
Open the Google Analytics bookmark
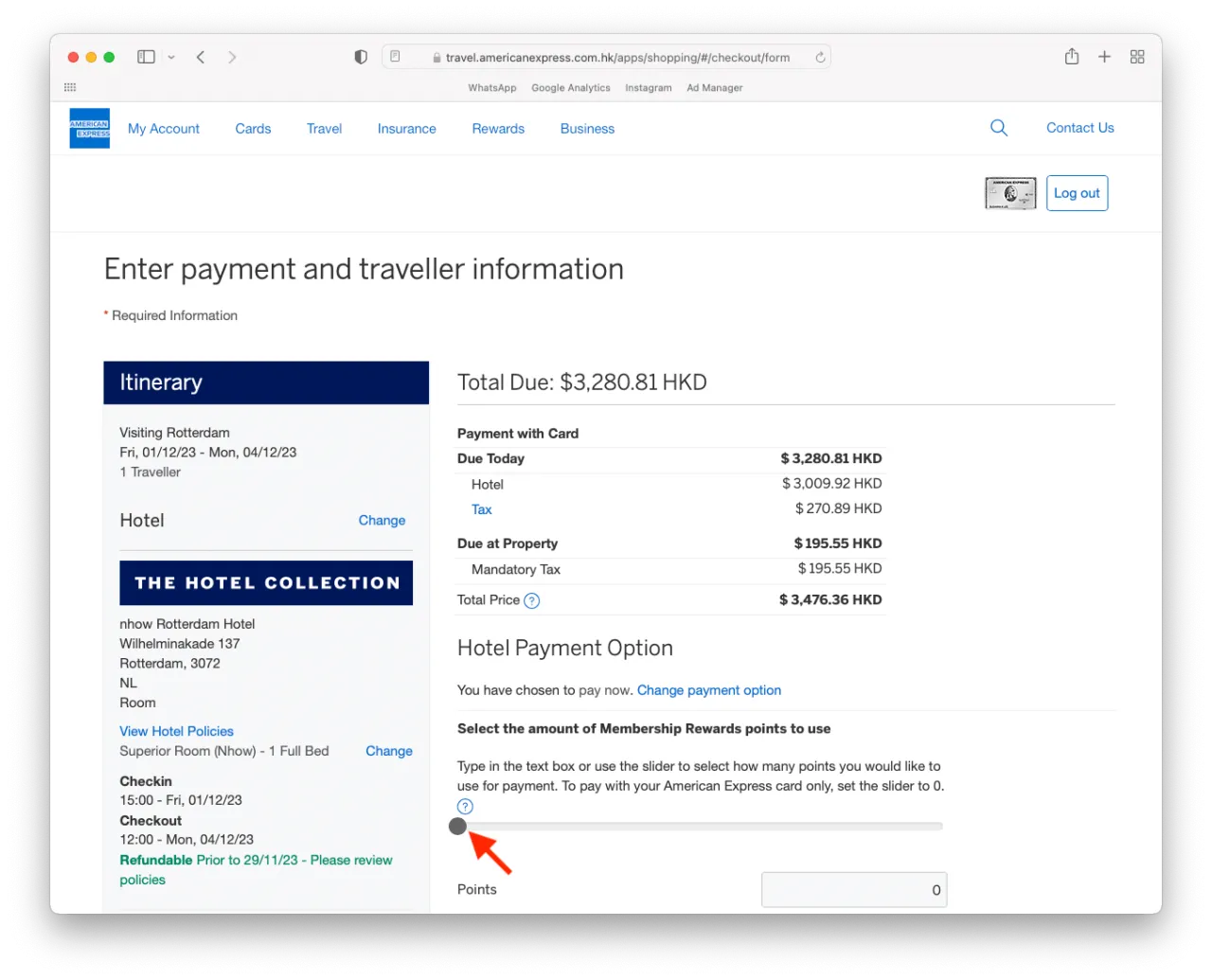click(571, 88)
